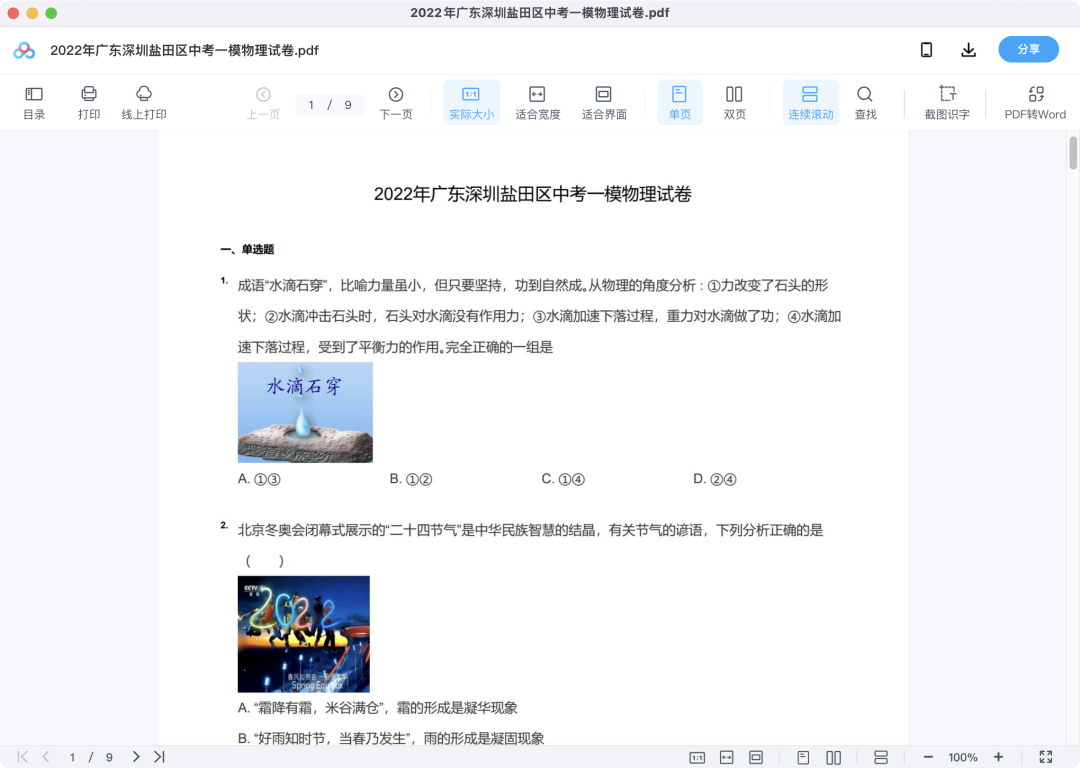Click the document title 2022年广东深圳盐田区中考一模物理试卷
This screenshot has width=1080, height=768.
(x=532, y=194)
